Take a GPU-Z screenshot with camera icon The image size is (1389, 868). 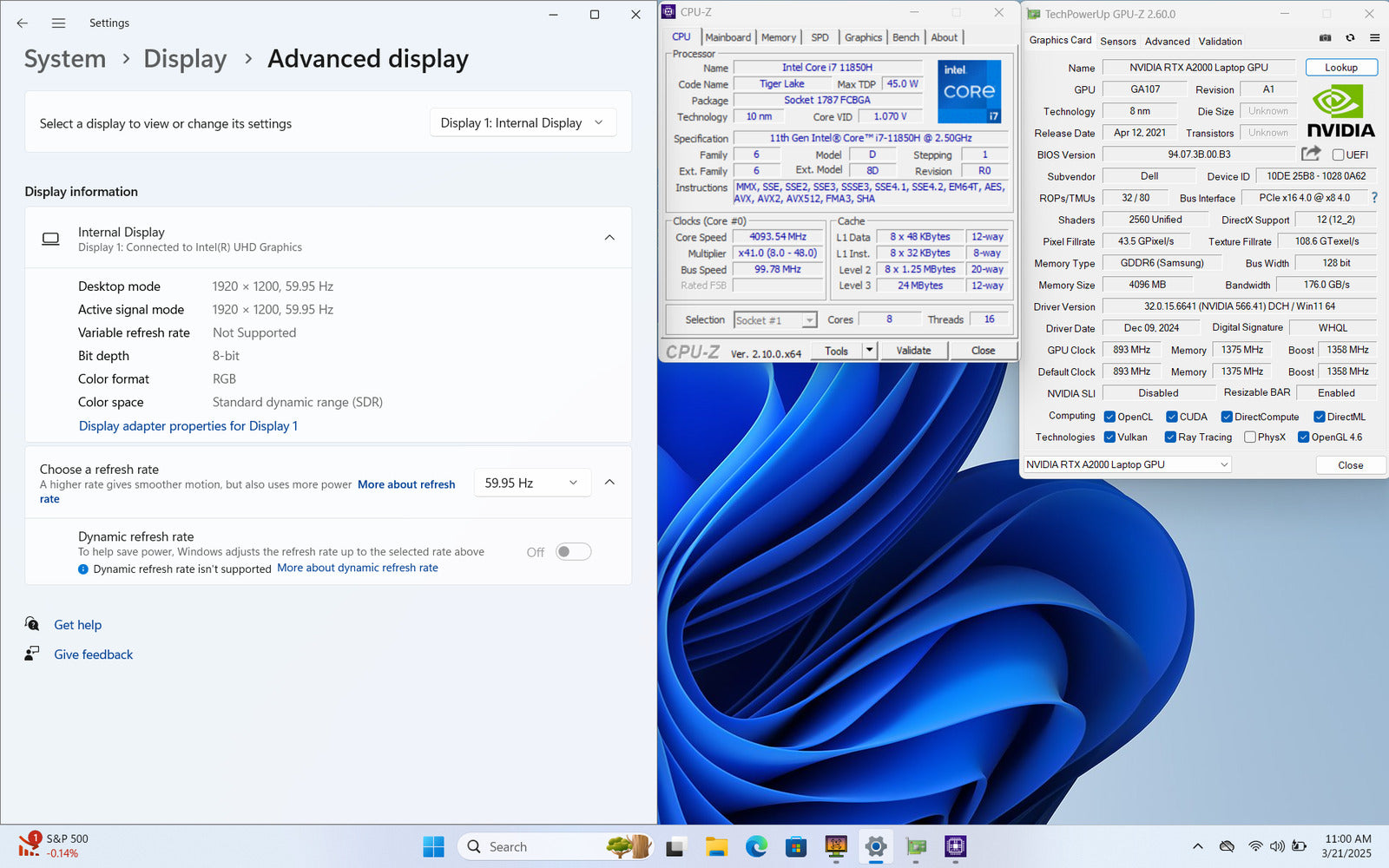(x=1325, y=38)
